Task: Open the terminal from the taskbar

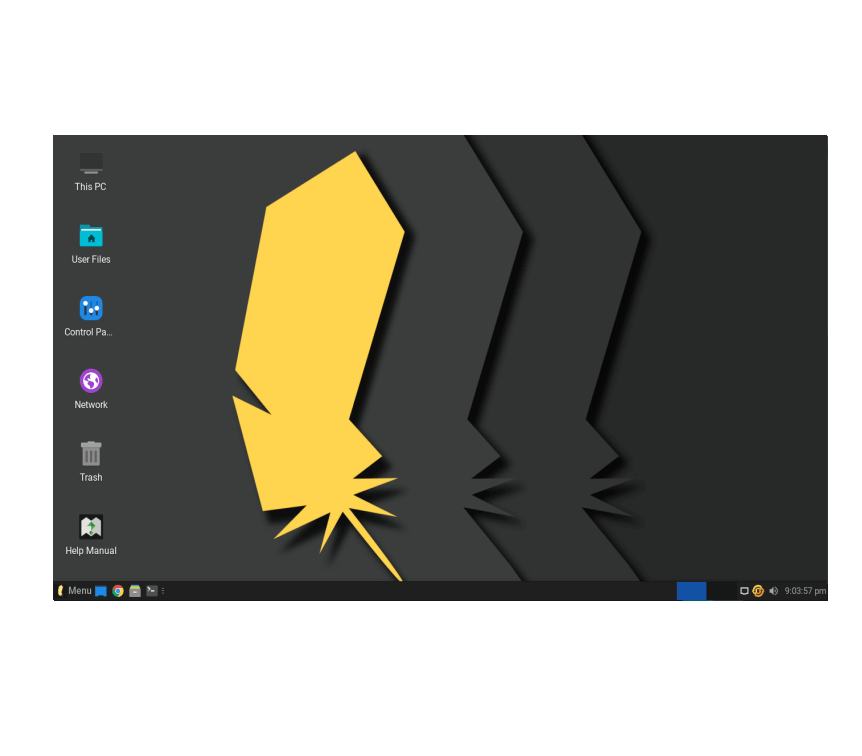Action: point(151,591)
